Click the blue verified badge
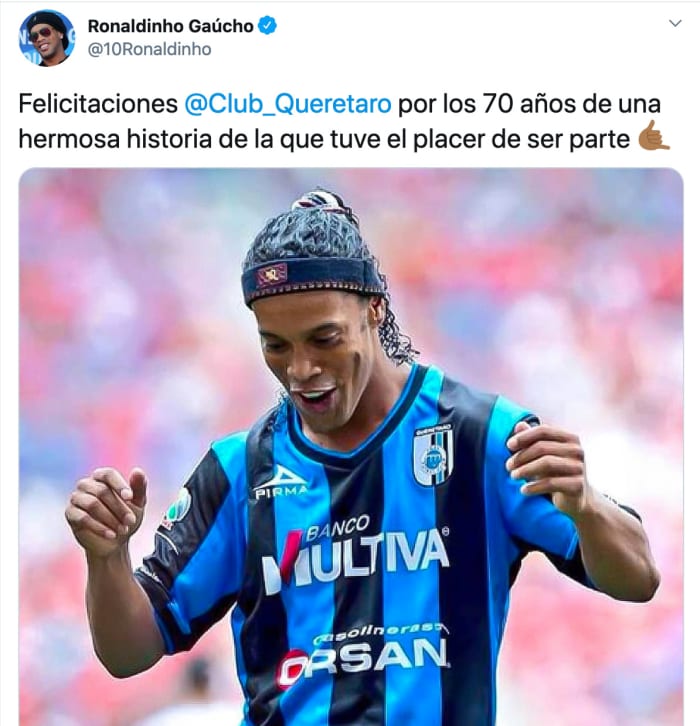Viewport: 700px width, 726px height. click(267, 25)
